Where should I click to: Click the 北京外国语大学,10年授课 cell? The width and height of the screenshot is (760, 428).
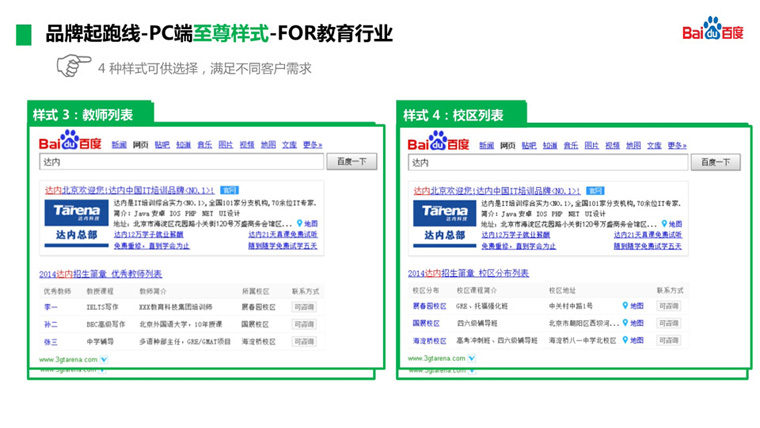click(181, 324)
